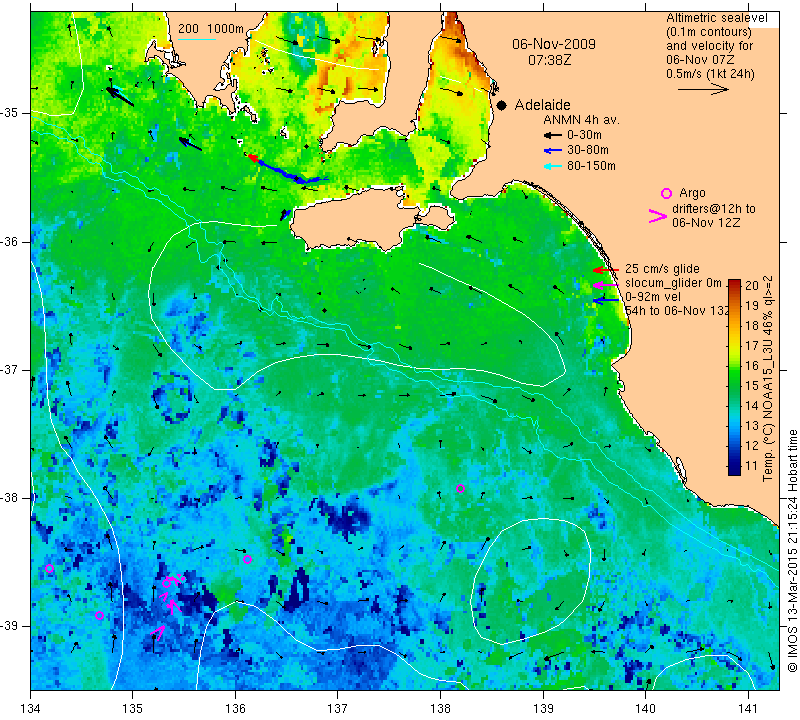Screen dimensions: 800x720
Task: Click the magenta Argo circle legend symbol
Action: (666, 193)
